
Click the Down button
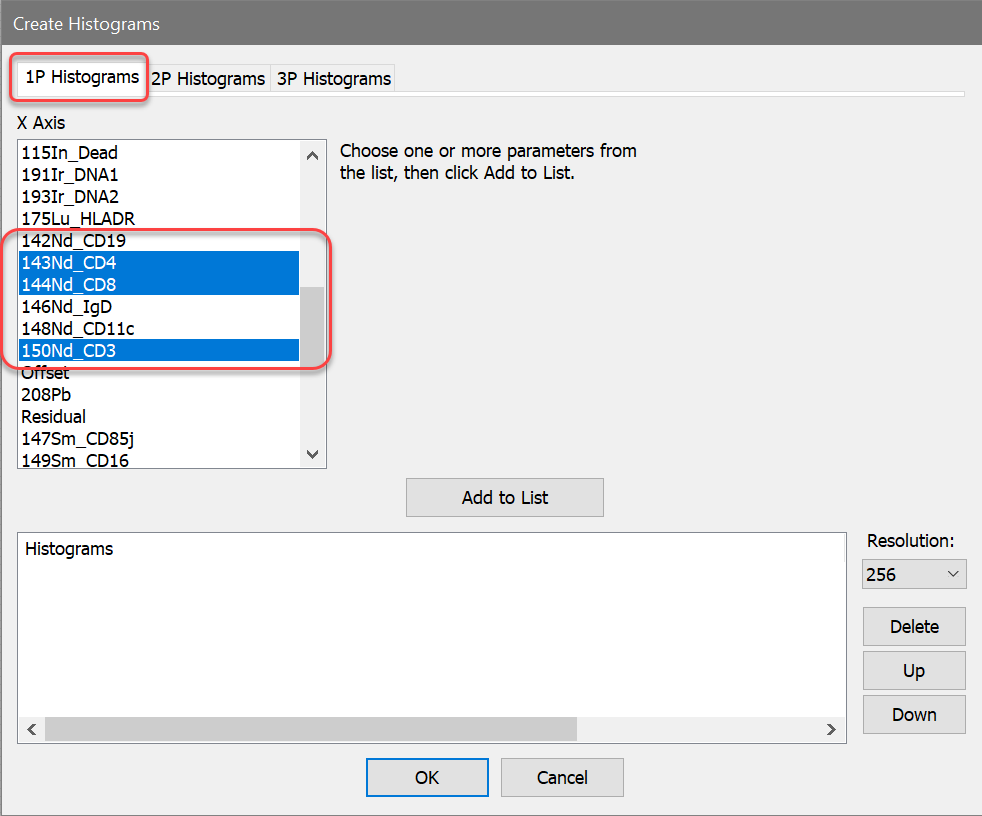tap(913, 715)
